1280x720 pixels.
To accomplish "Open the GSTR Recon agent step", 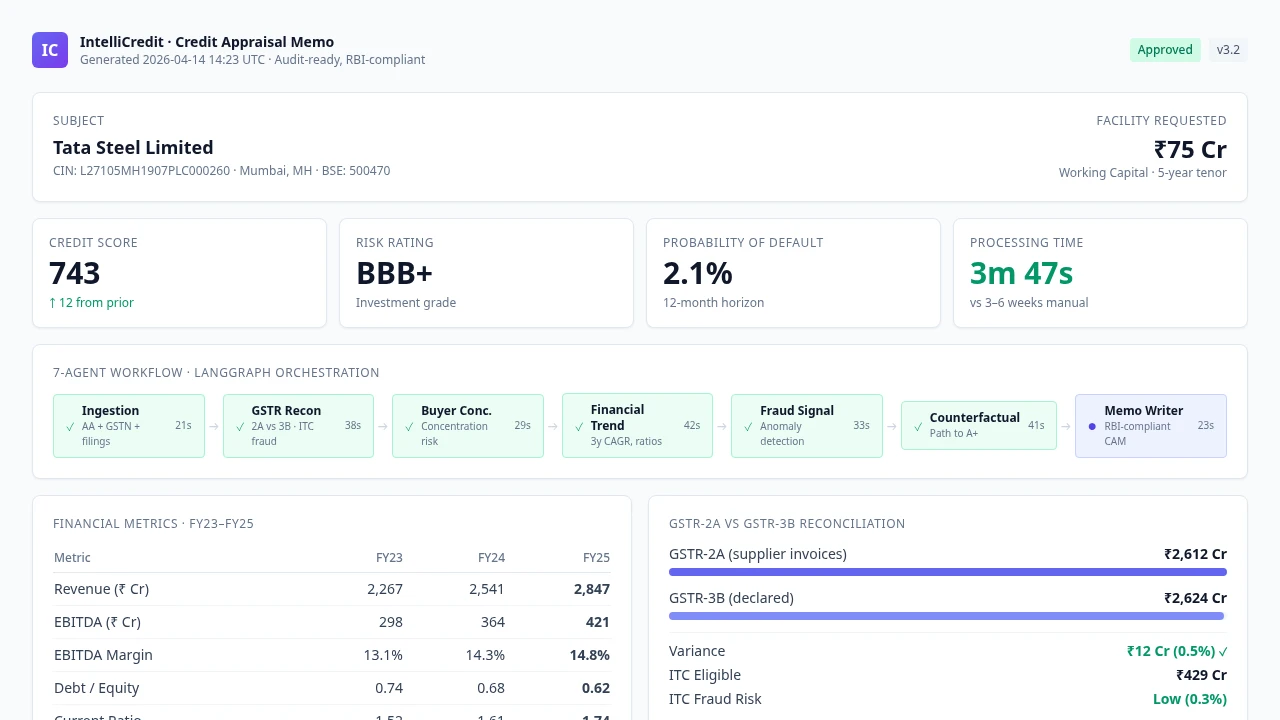I will click(298, 426).
